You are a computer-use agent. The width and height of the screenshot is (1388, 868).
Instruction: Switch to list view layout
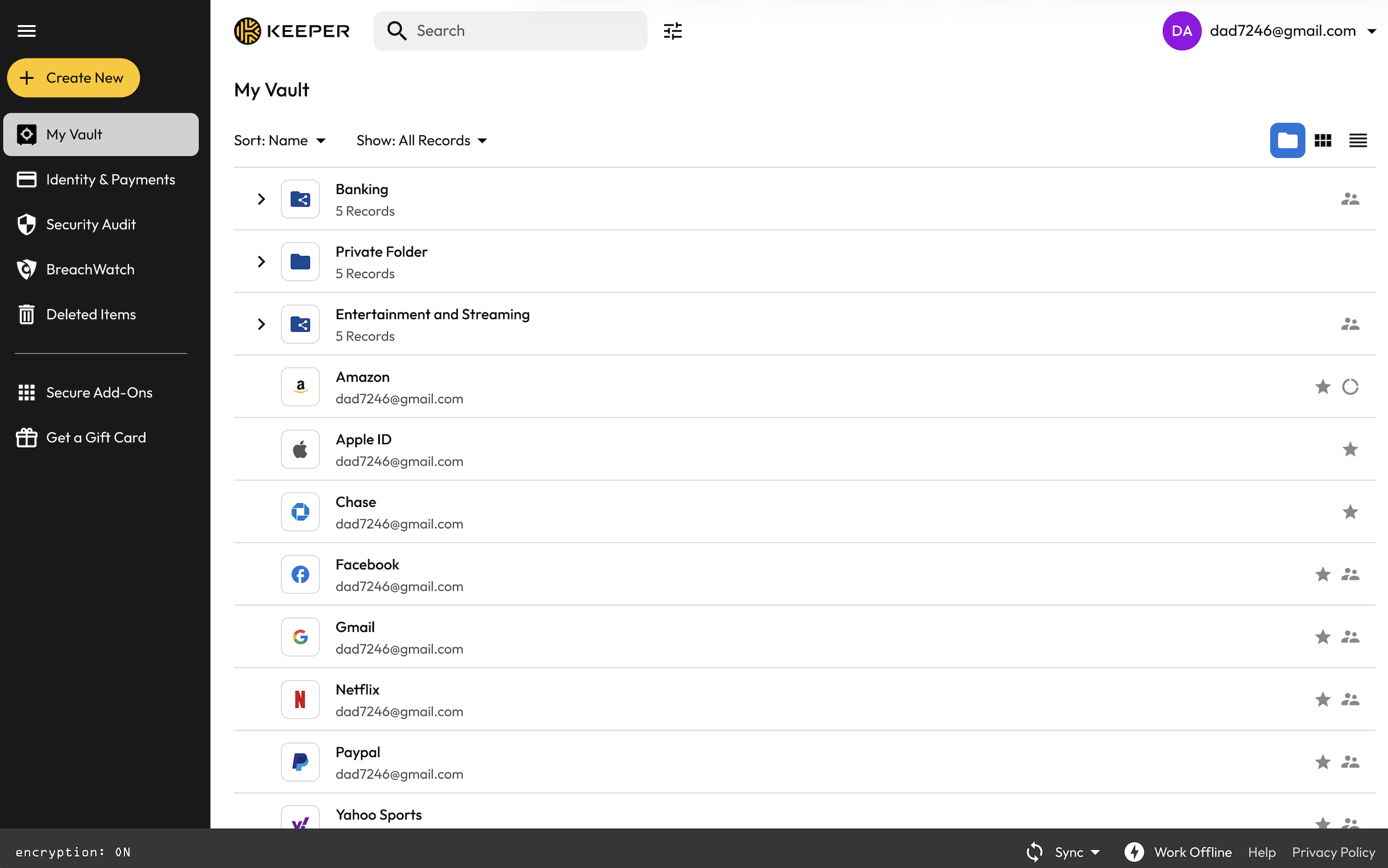click(1358, 141)
